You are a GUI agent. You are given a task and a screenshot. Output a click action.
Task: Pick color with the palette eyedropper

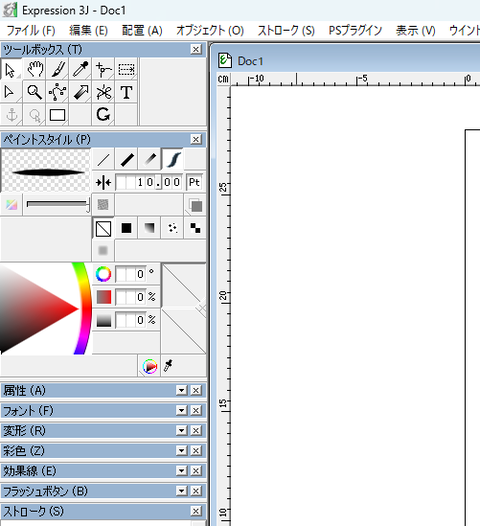click(168, 366)
